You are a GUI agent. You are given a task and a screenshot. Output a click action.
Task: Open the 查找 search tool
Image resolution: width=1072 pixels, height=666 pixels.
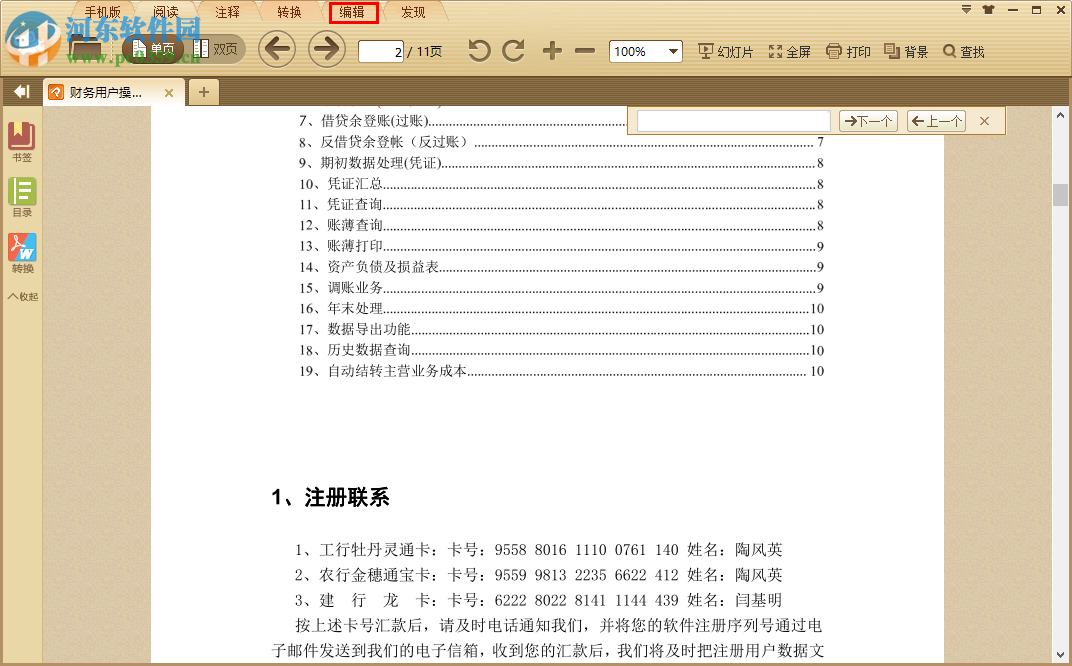(963, 51)
